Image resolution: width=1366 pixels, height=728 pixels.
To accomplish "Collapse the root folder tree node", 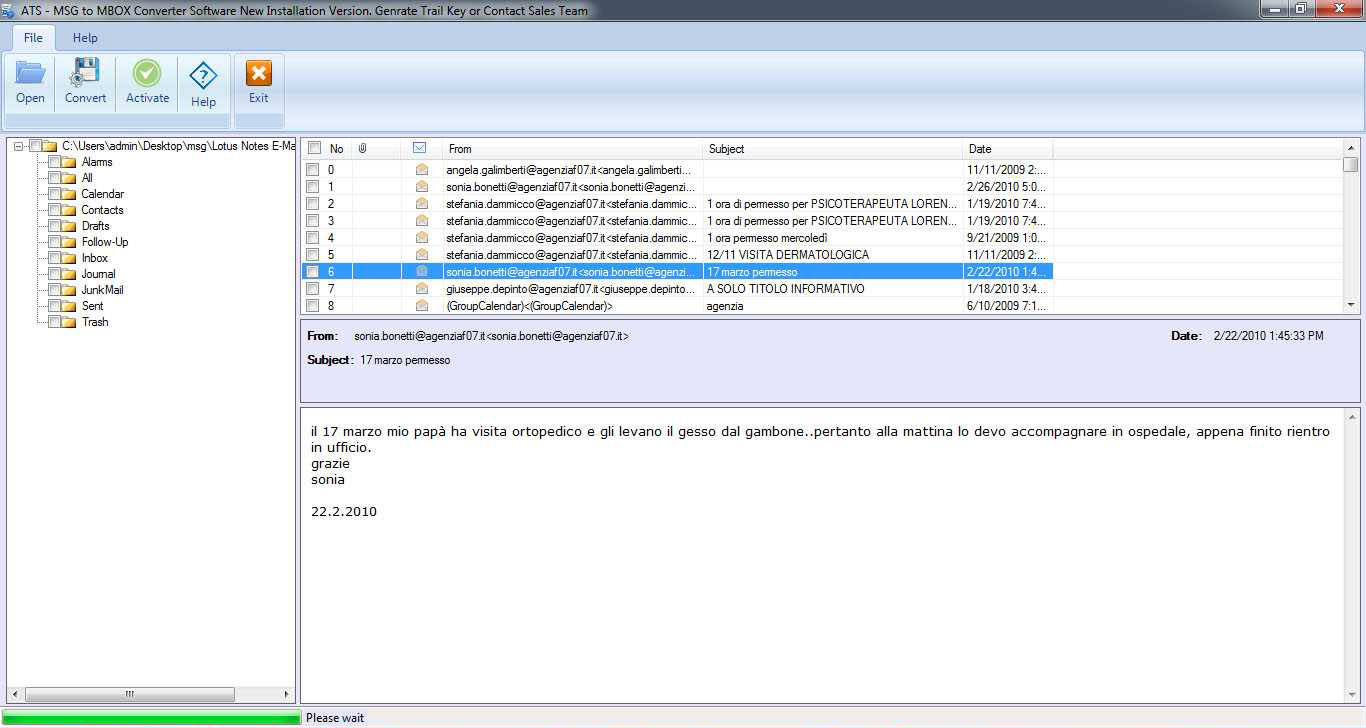I will (19, 146).
